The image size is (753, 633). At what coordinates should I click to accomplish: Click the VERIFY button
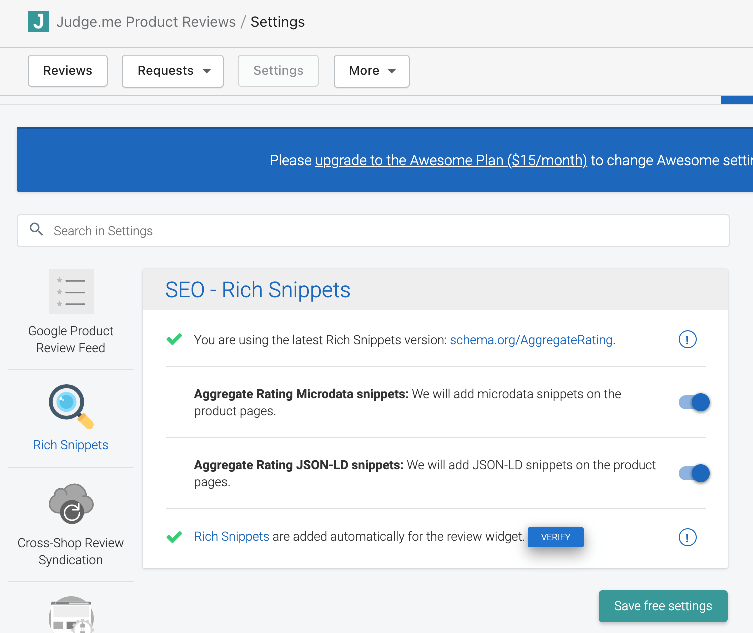[x=556, y=537]
